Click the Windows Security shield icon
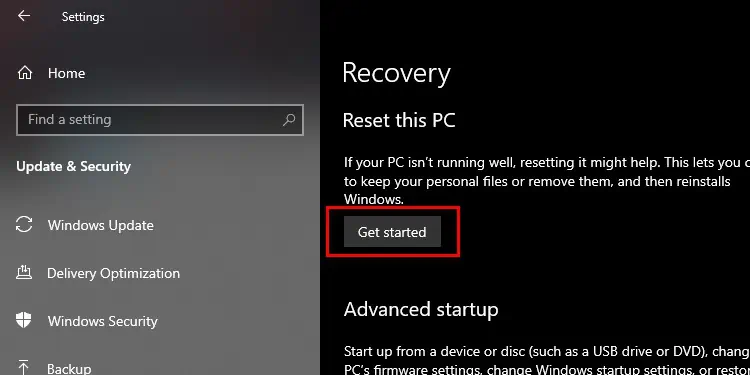 point(24,320)
